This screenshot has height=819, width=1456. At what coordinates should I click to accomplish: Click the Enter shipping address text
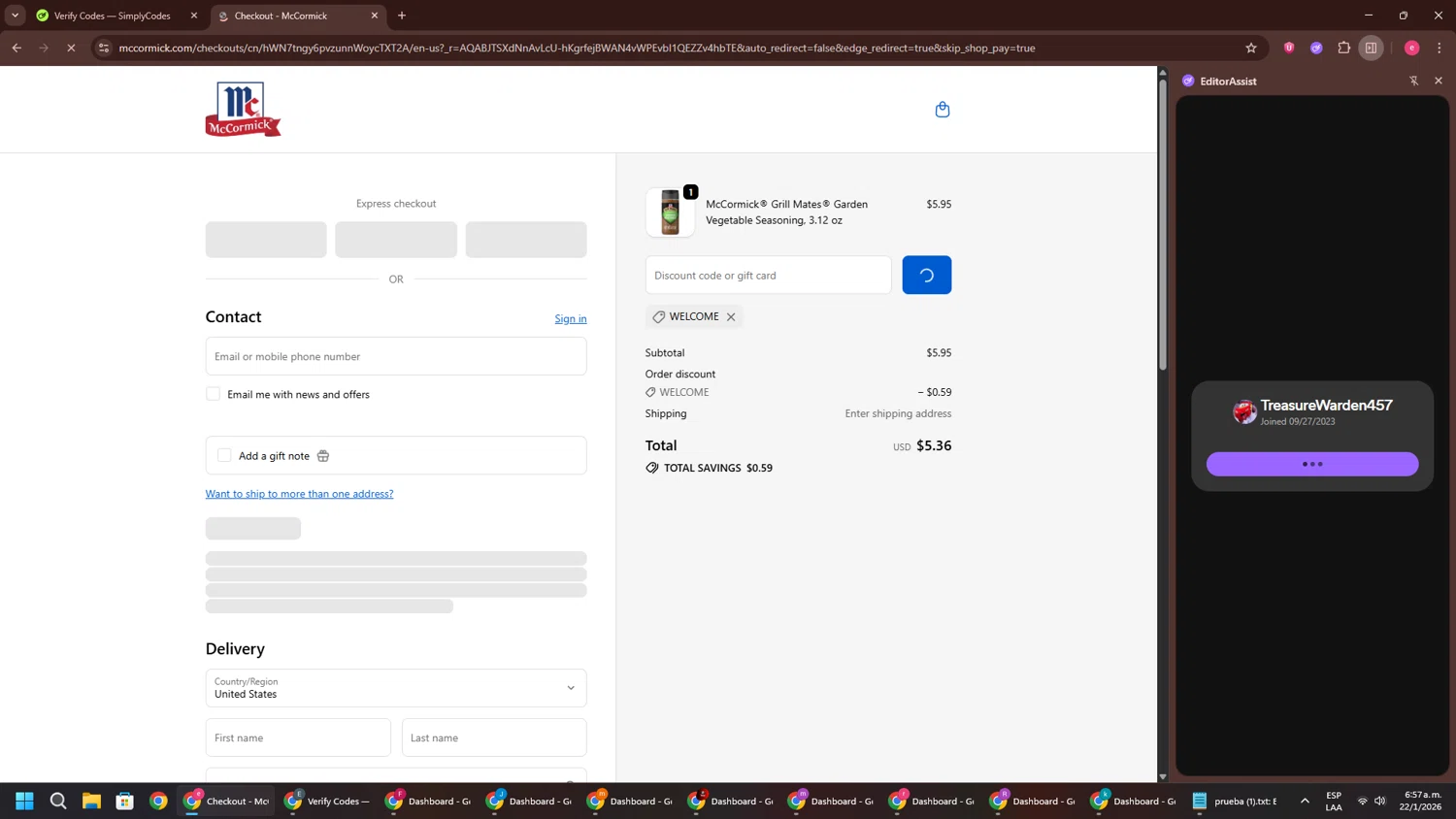[x=898, y=413]
